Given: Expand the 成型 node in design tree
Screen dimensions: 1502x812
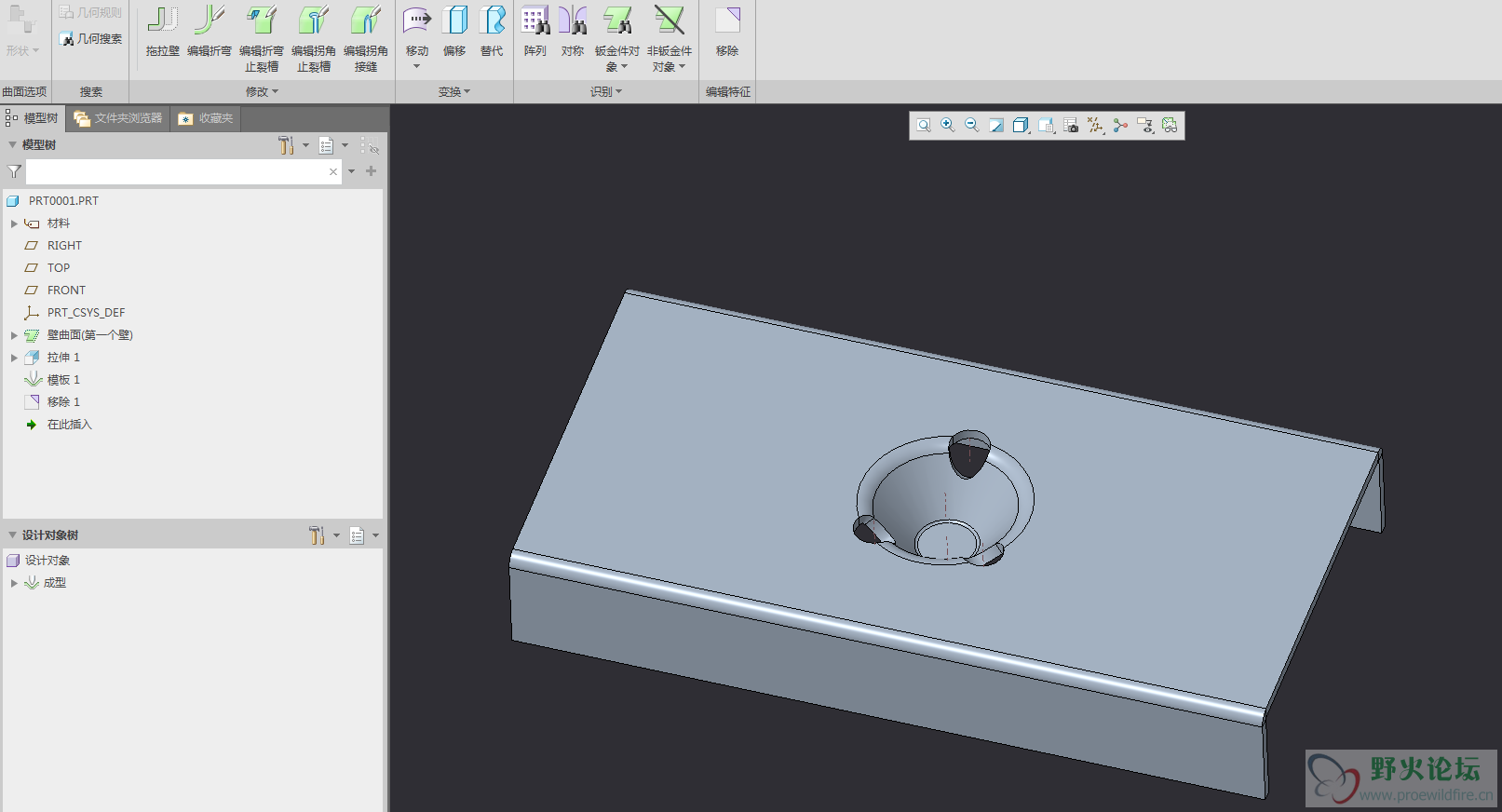Looking at the screenshot, I should [14, 583].
